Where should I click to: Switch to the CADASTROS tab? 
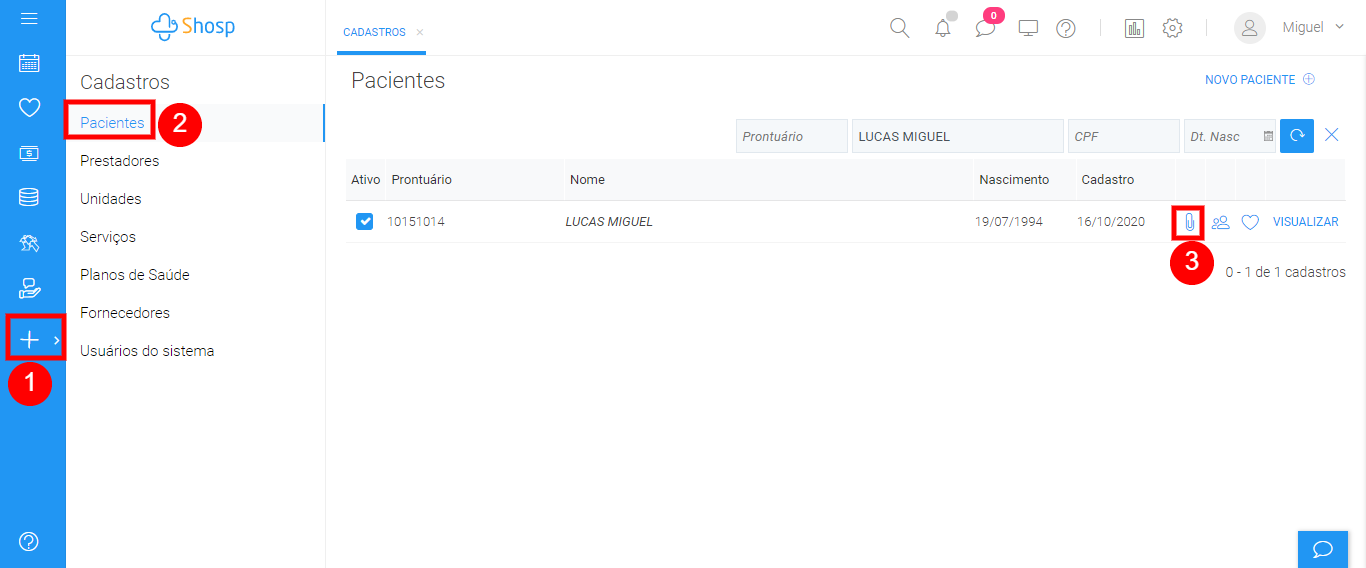point(374,32)
